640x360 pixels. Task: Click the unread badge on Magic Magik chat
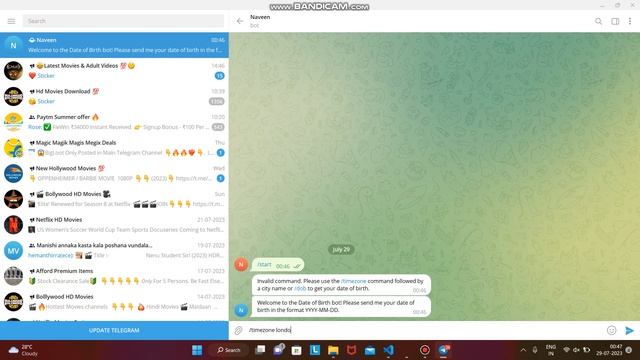220,153
